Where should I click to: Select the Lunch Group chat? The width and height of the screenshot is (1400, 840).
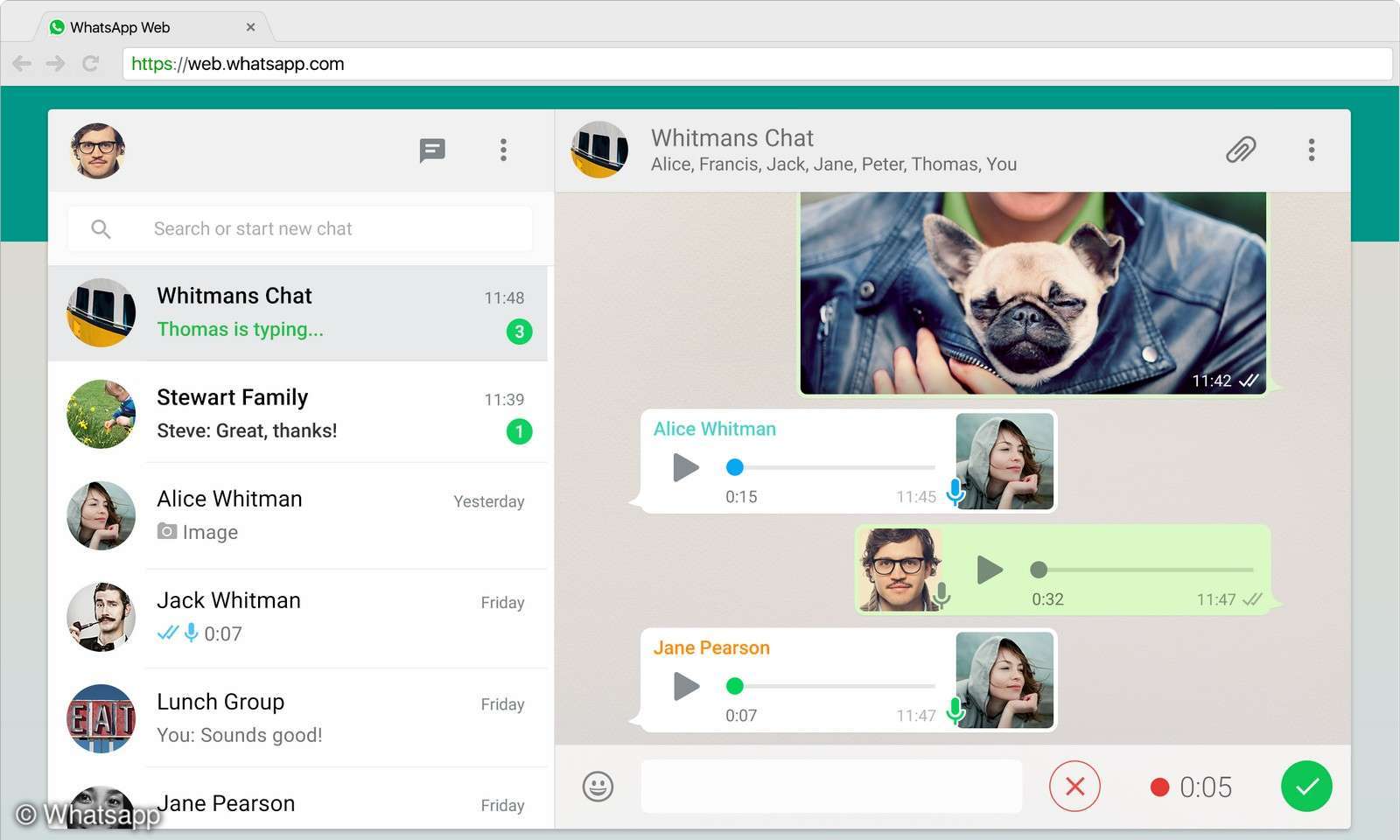(297, 717)
